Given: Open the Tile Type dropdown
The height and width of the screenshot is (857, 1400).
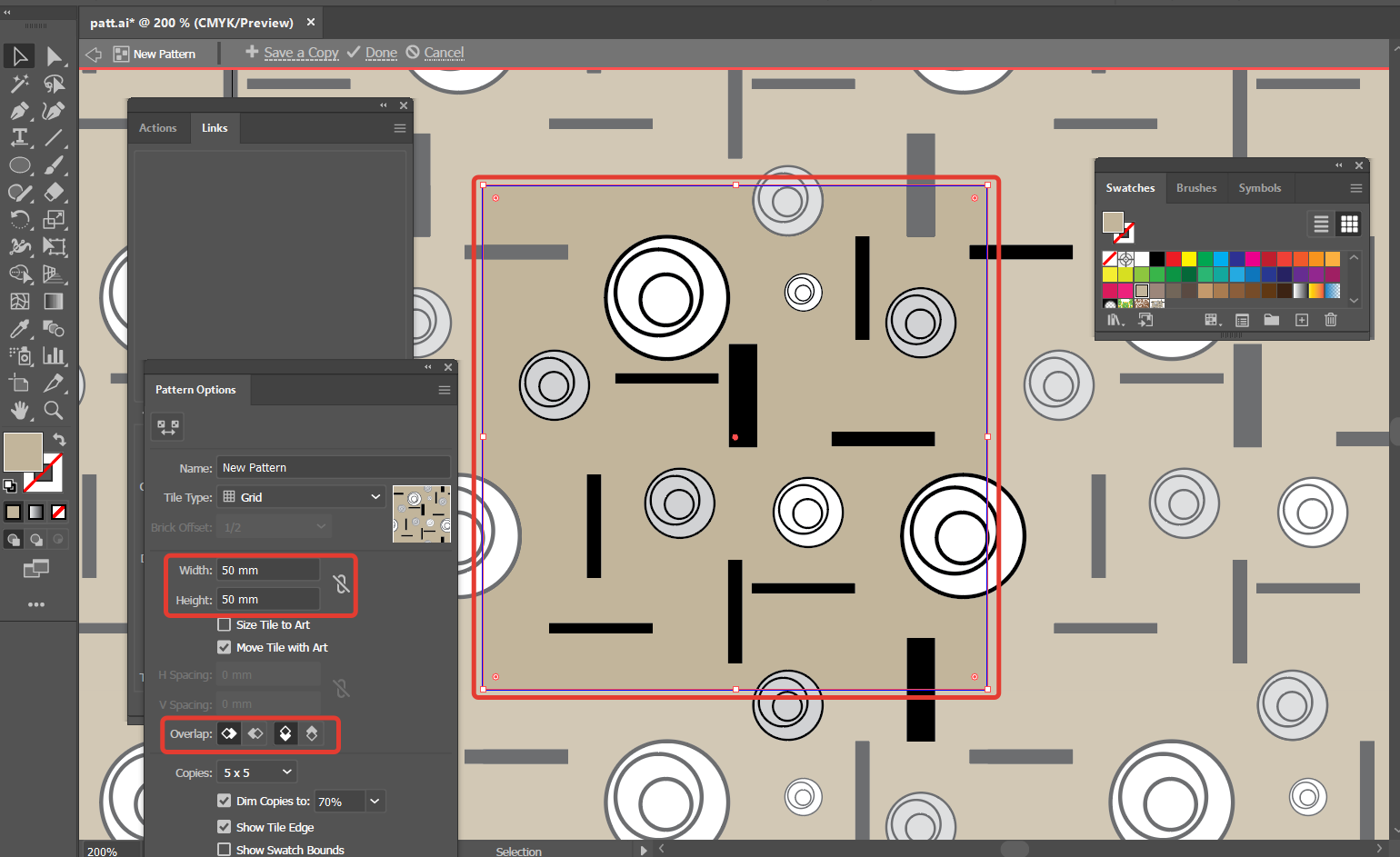Looking at the screenshot, I should [x=302, y=496].
